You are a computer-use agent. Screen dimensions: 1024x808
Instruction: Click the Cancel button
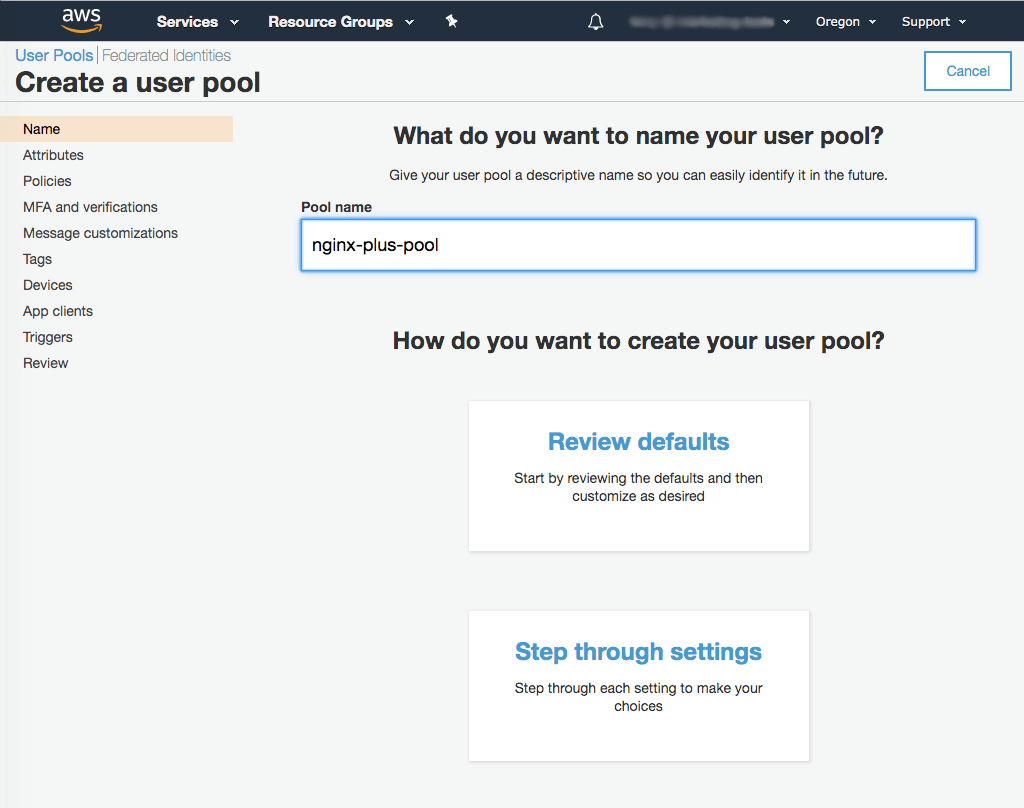pos(967,71)
